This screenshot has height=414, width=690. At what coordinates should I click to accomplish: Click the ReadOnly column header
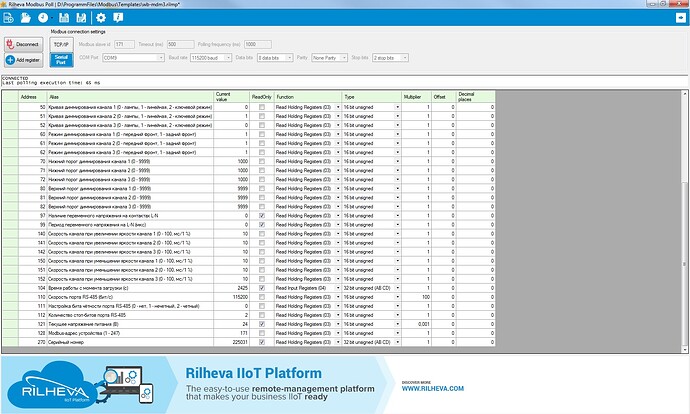262,97
